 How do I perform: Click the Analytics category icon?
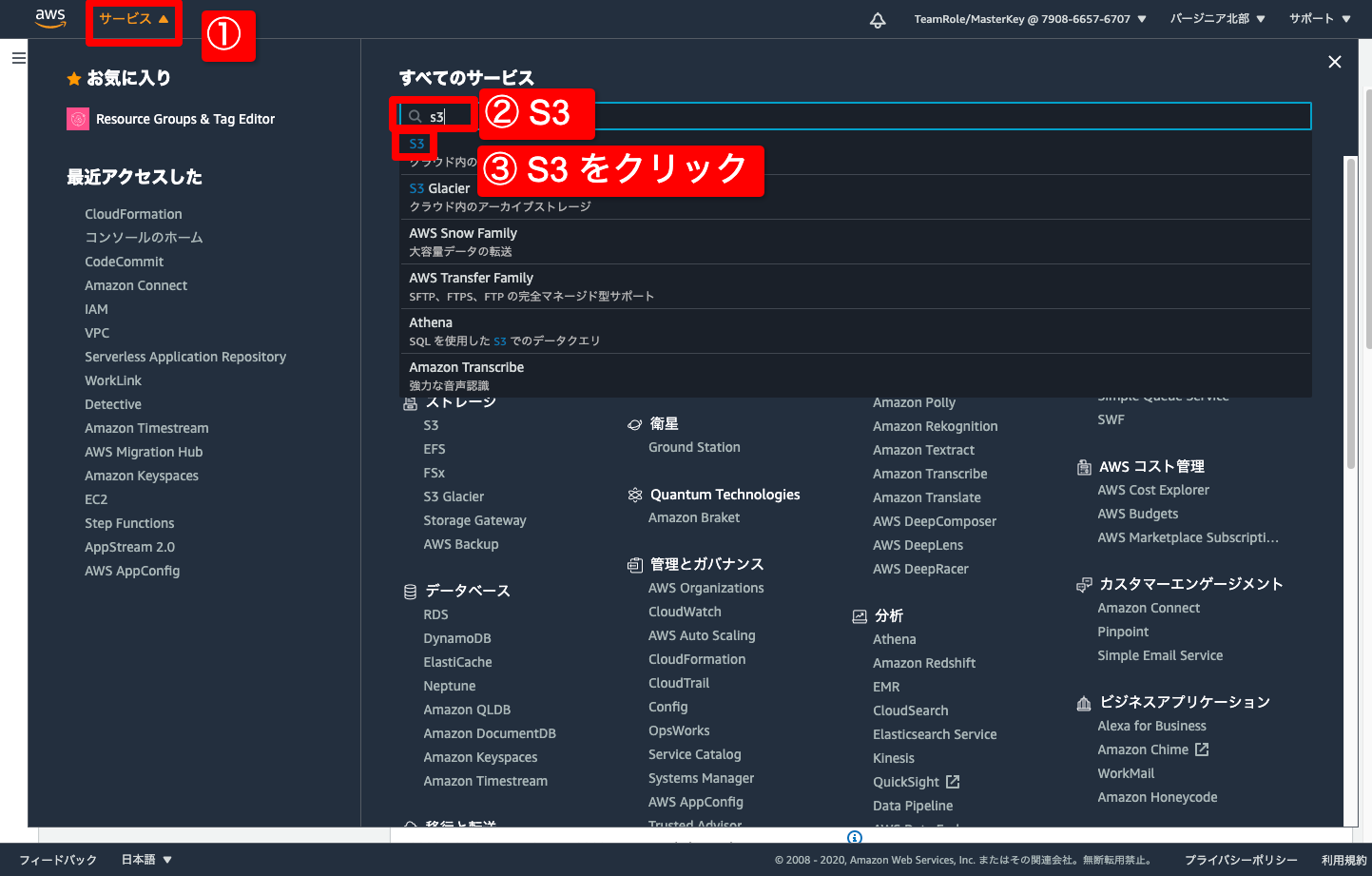(x=860, y=616)
